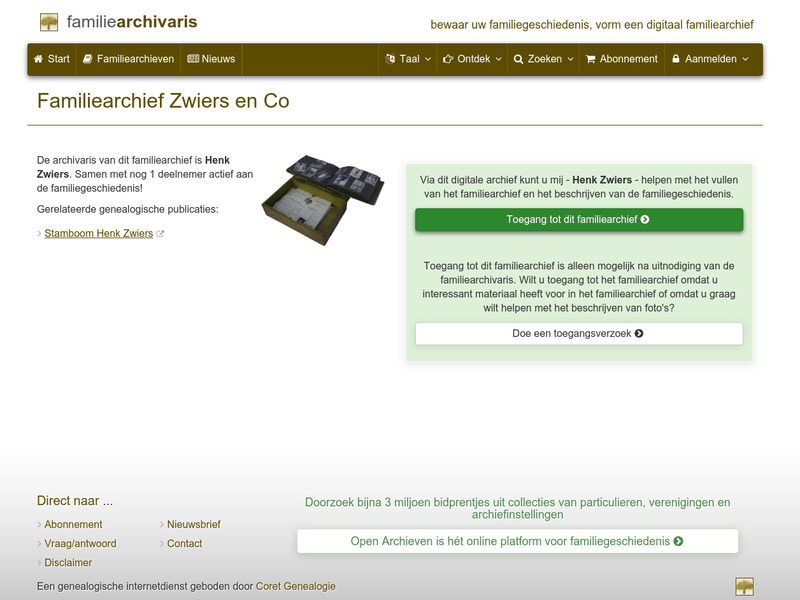Click the home icon in the navbar
This screenshot has height=600, width=800.
[x=37, y=59]
